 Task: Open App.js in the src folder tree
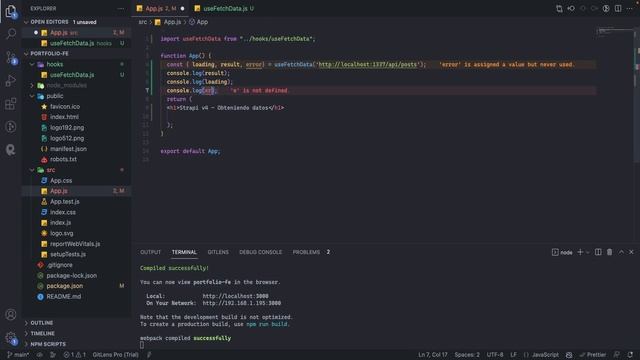click(x=76, y=191)
